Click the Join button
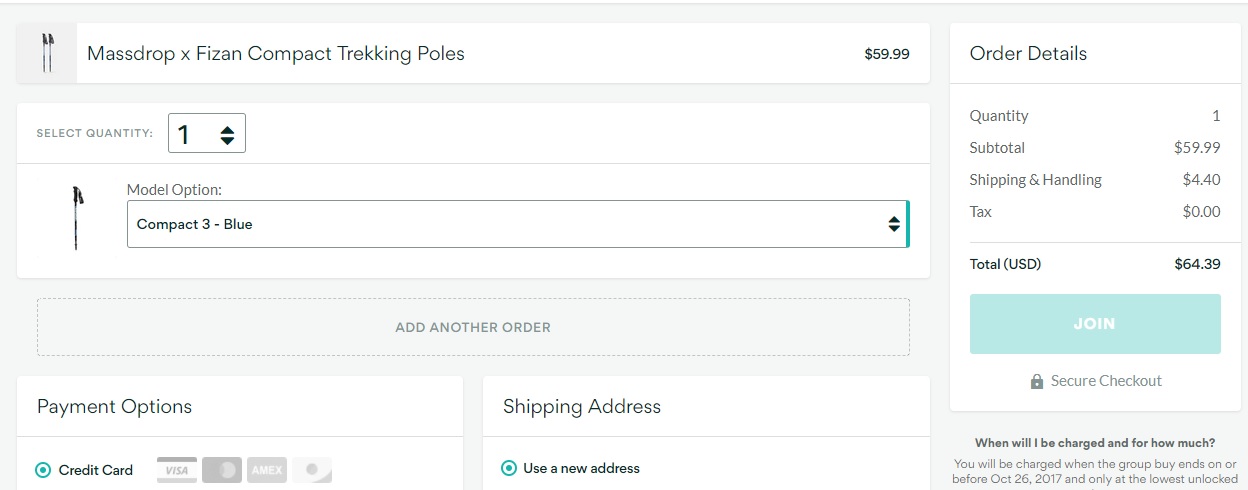 pos(1095,324)
